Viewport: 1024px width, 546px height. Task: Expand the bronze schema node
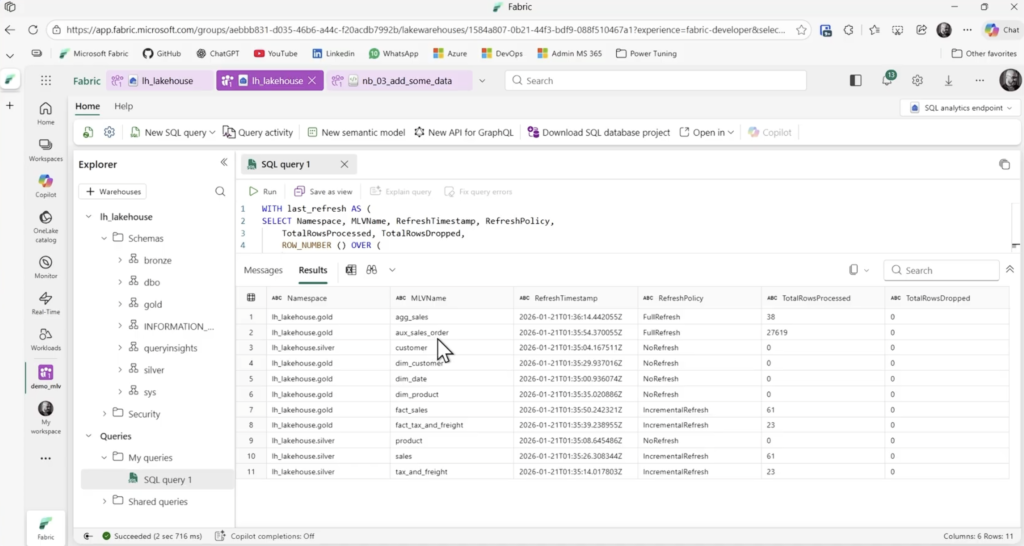[120, 260]
